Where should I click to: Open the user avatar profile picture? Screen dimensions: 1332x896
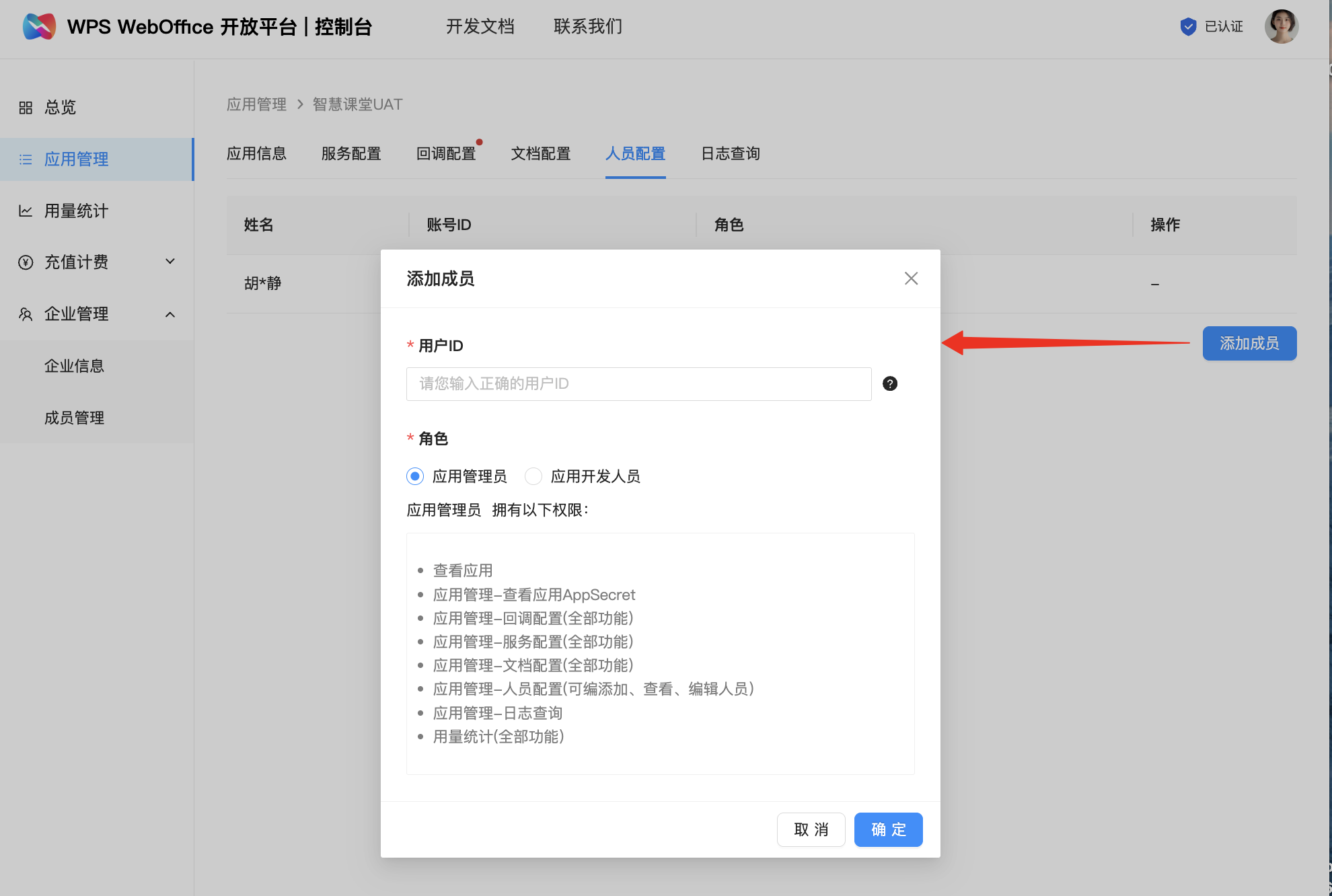1281,27
